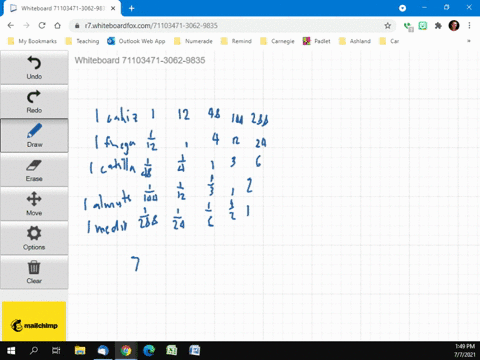
Task: Open File Explorer from the taskbar
Action: click(x=80, y=350)
